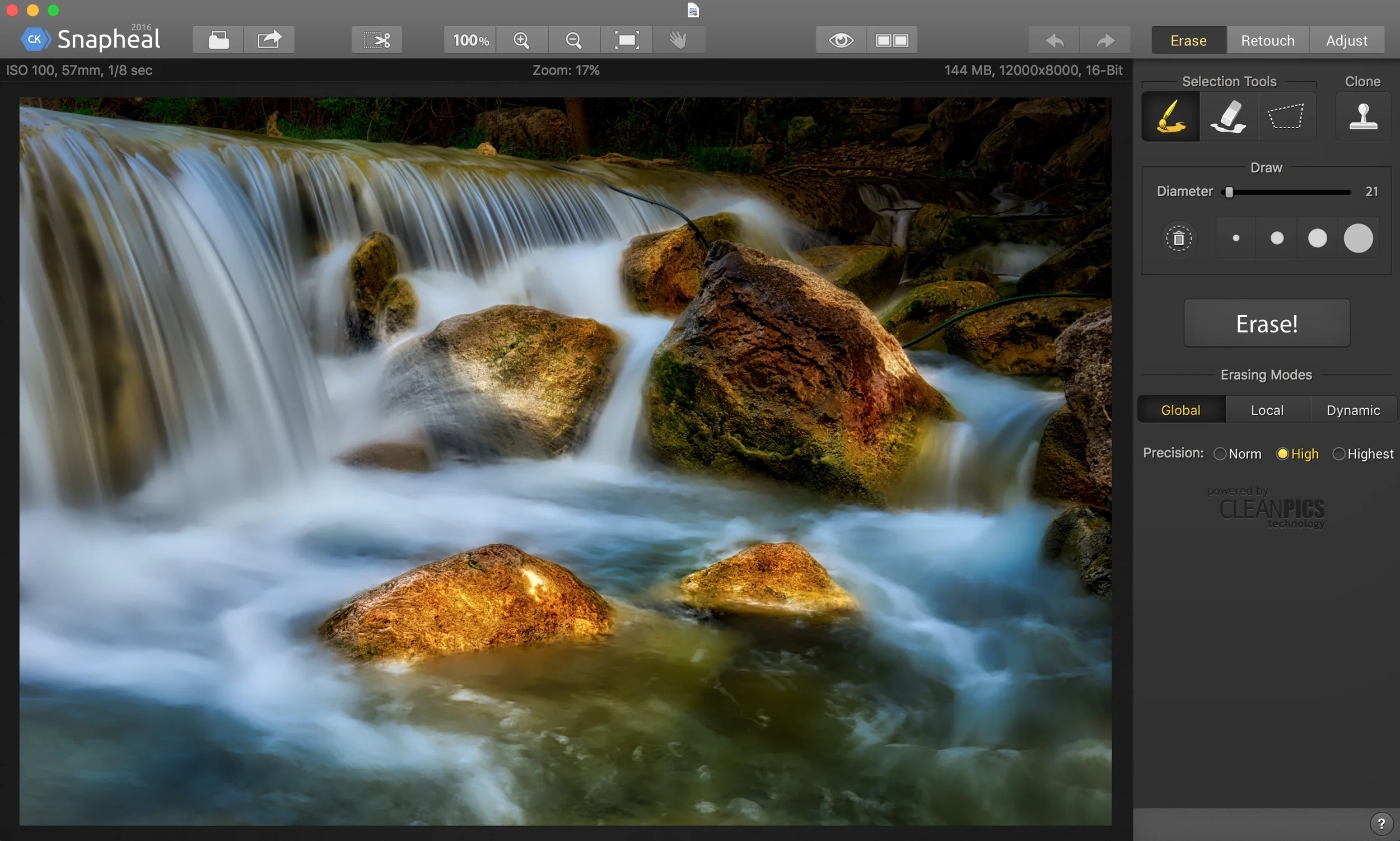The height and width of the screenshot is (841, 1400).
Task: Select the brush selection marker tool
Action: (x=1170, y=116)
